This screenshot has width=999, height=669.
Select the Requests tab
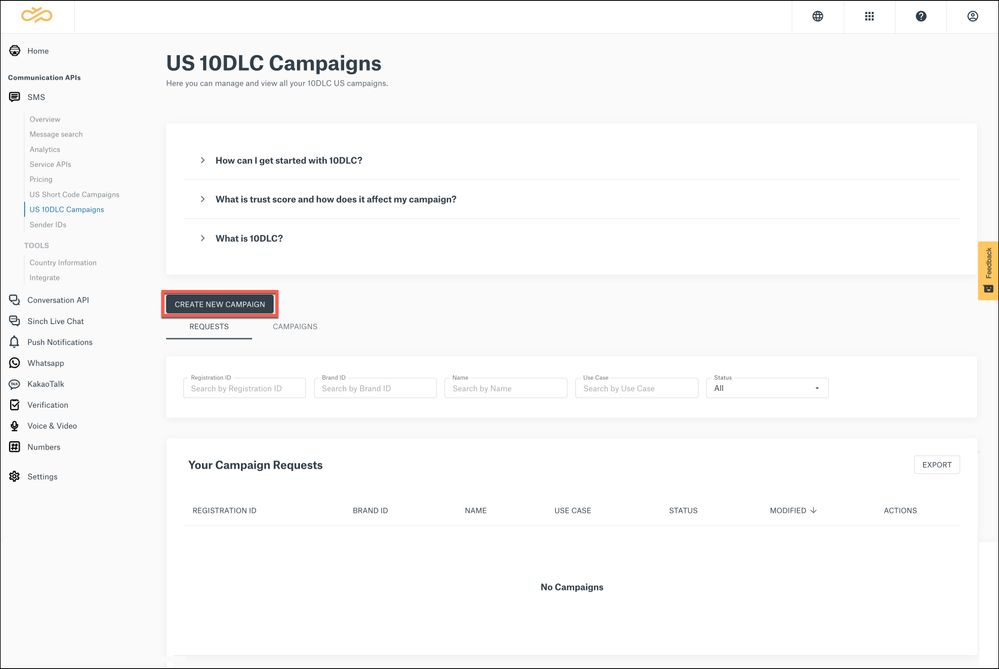coord(209,327)
